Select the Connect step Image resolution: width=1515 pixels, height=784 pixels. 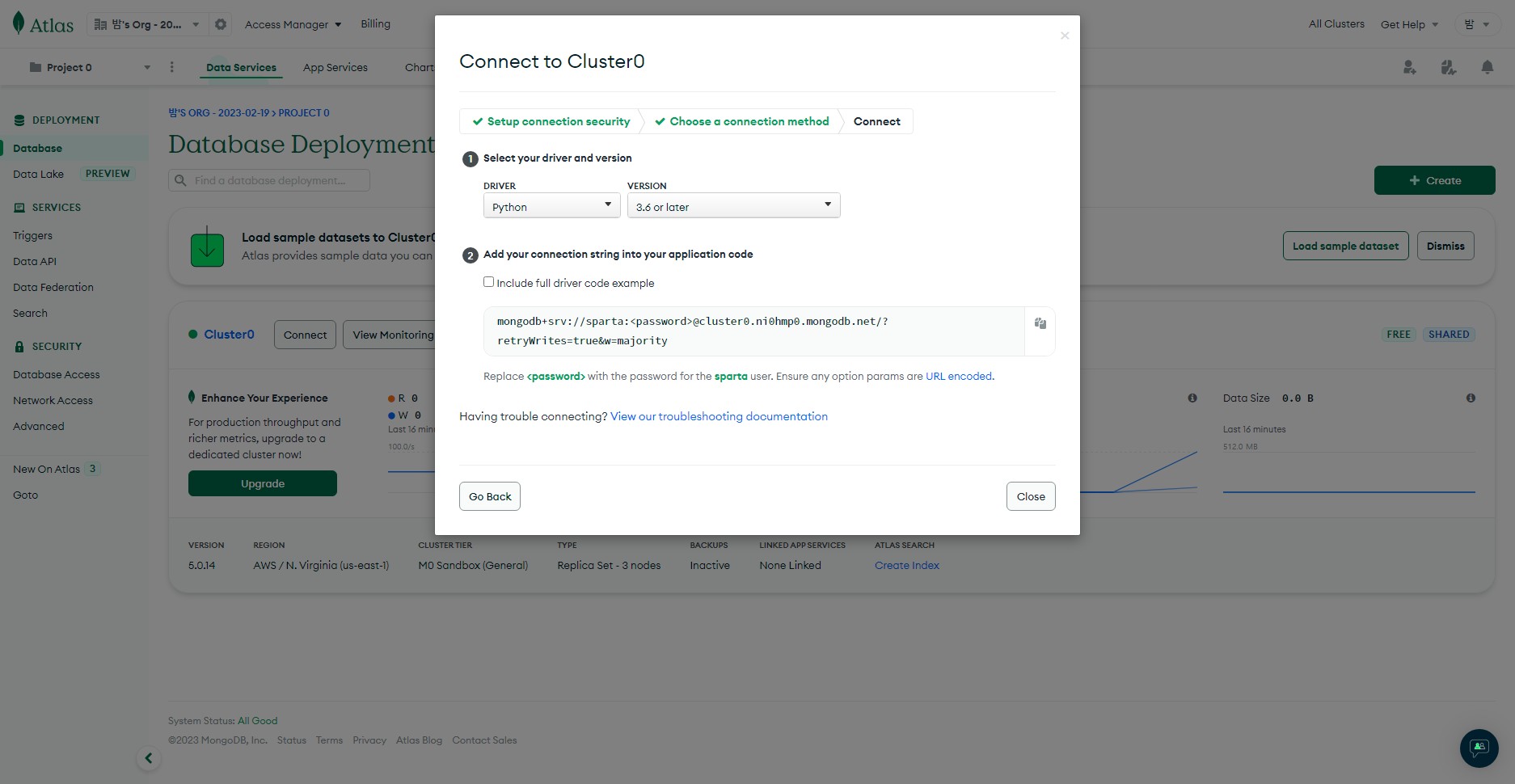pyautogui.click(x=876, y=121)
